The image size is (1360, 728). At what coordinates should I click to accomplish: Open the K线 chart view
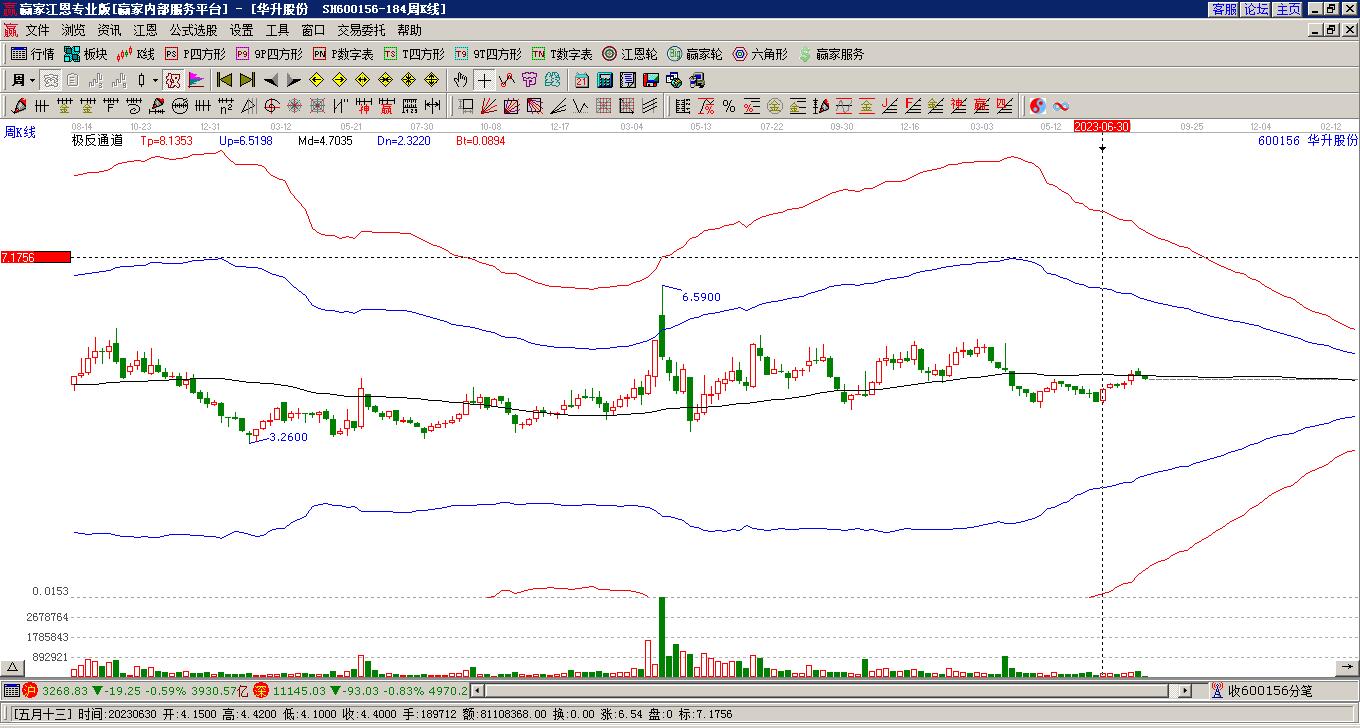tap(136, 54)
